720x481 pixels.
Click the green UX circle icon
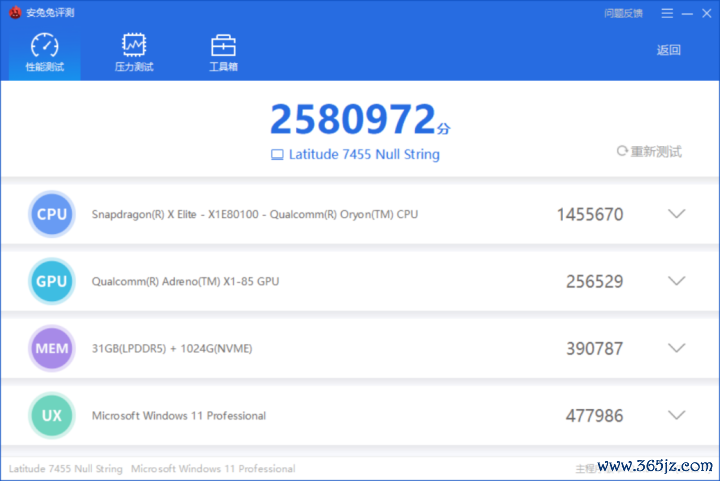coord(51,415)
